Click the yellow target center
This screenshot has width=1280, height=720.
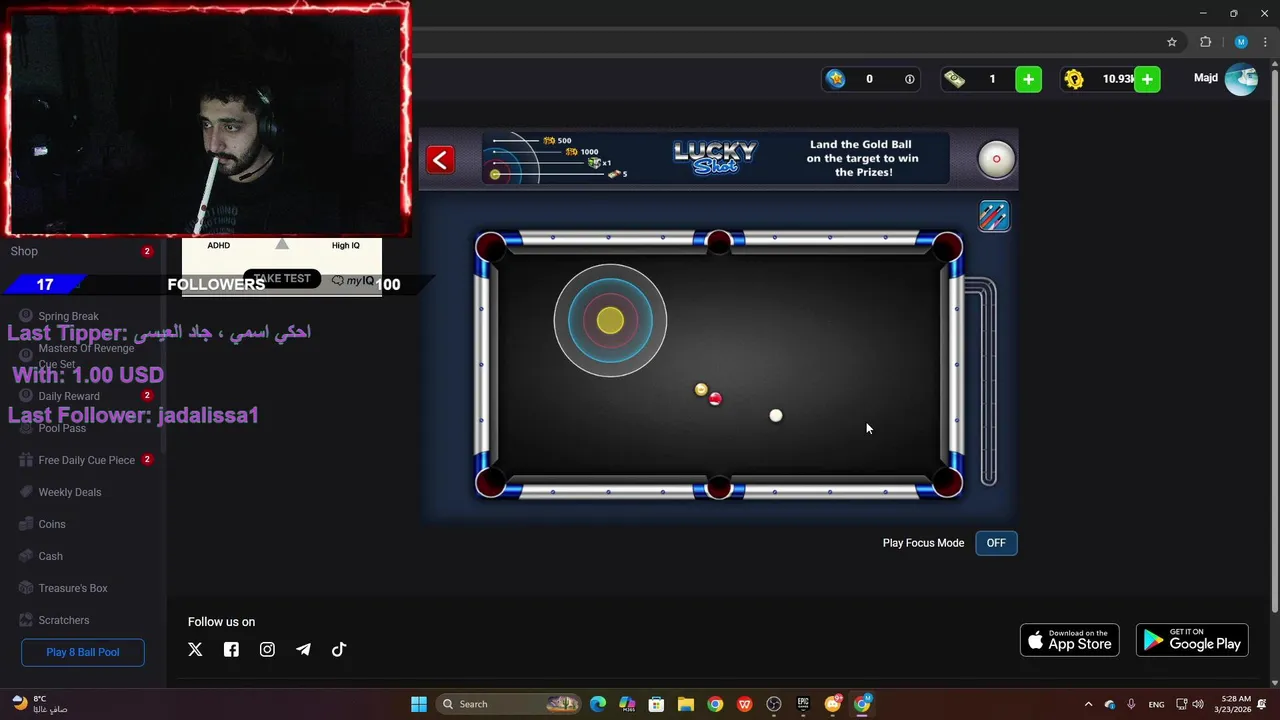610,320
